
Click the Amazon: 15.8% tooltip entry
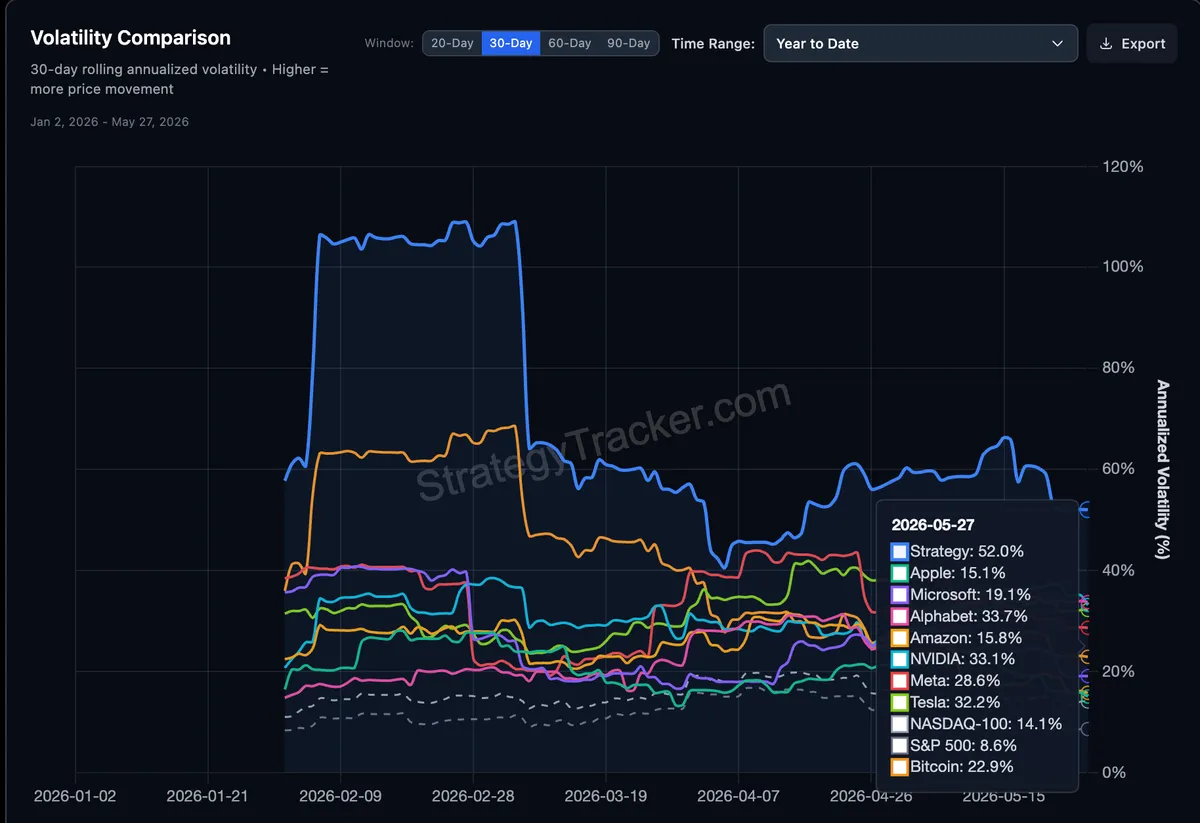(x=957, y=638)
